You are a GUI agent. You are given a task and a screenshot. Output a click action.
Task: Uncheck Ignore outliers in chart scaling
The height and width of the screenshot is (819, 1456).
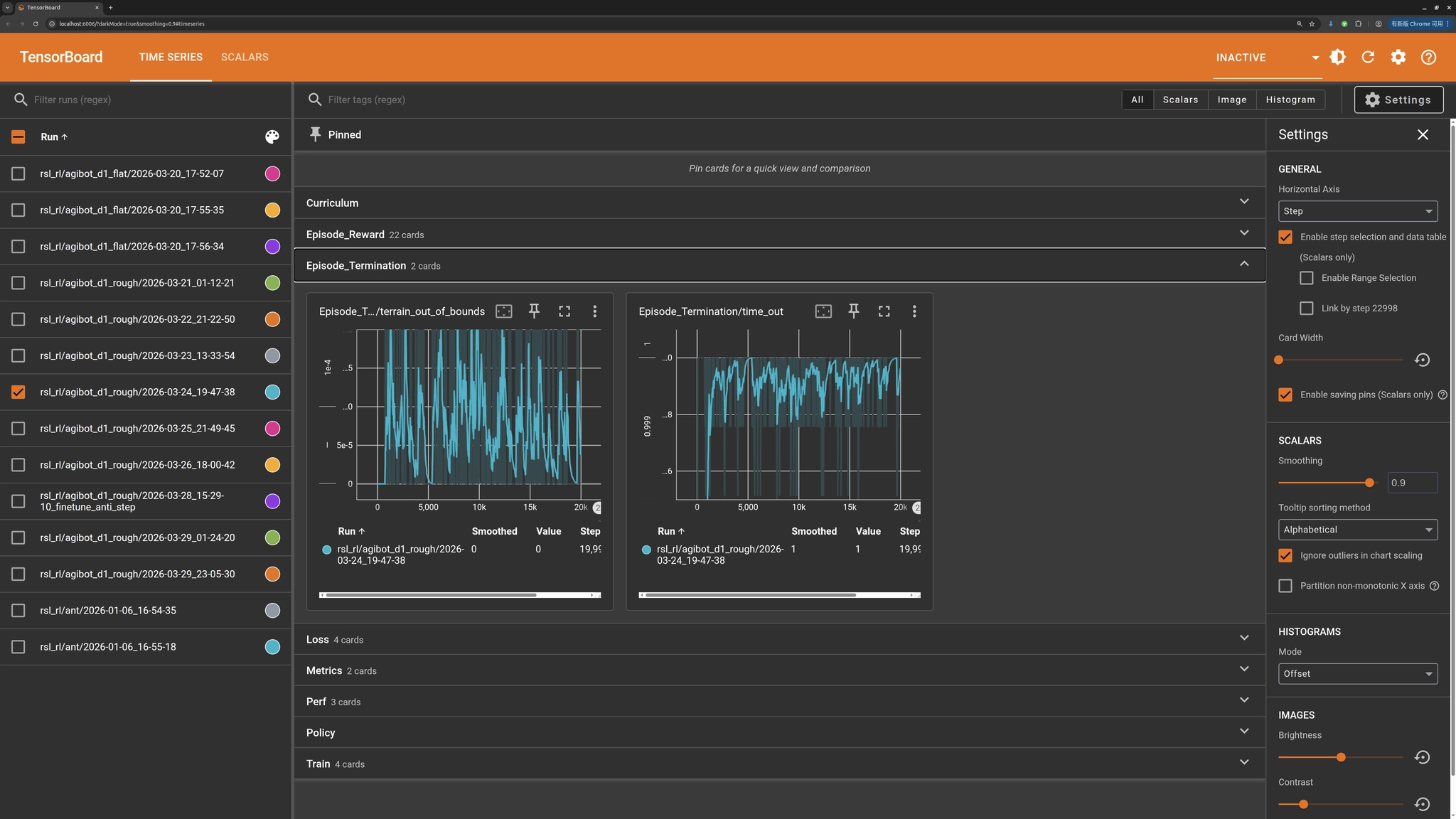pos(1285,555)
